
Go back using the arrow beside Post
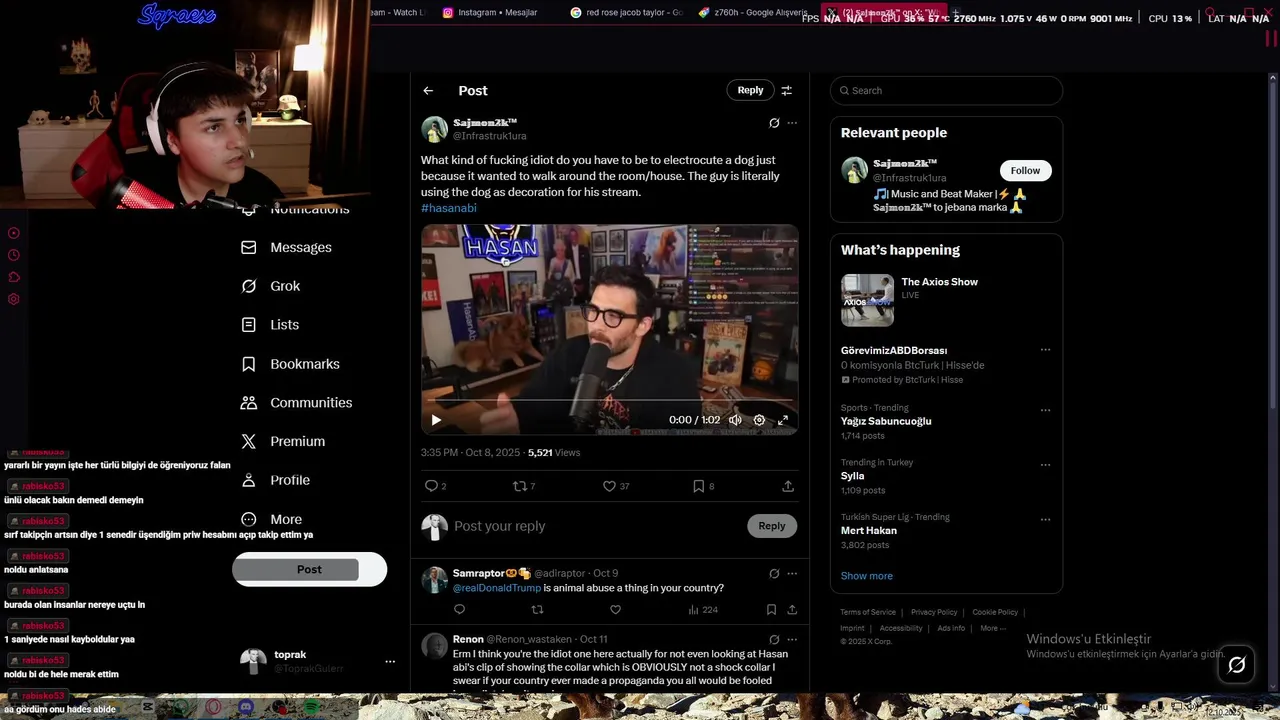point(428,90)
